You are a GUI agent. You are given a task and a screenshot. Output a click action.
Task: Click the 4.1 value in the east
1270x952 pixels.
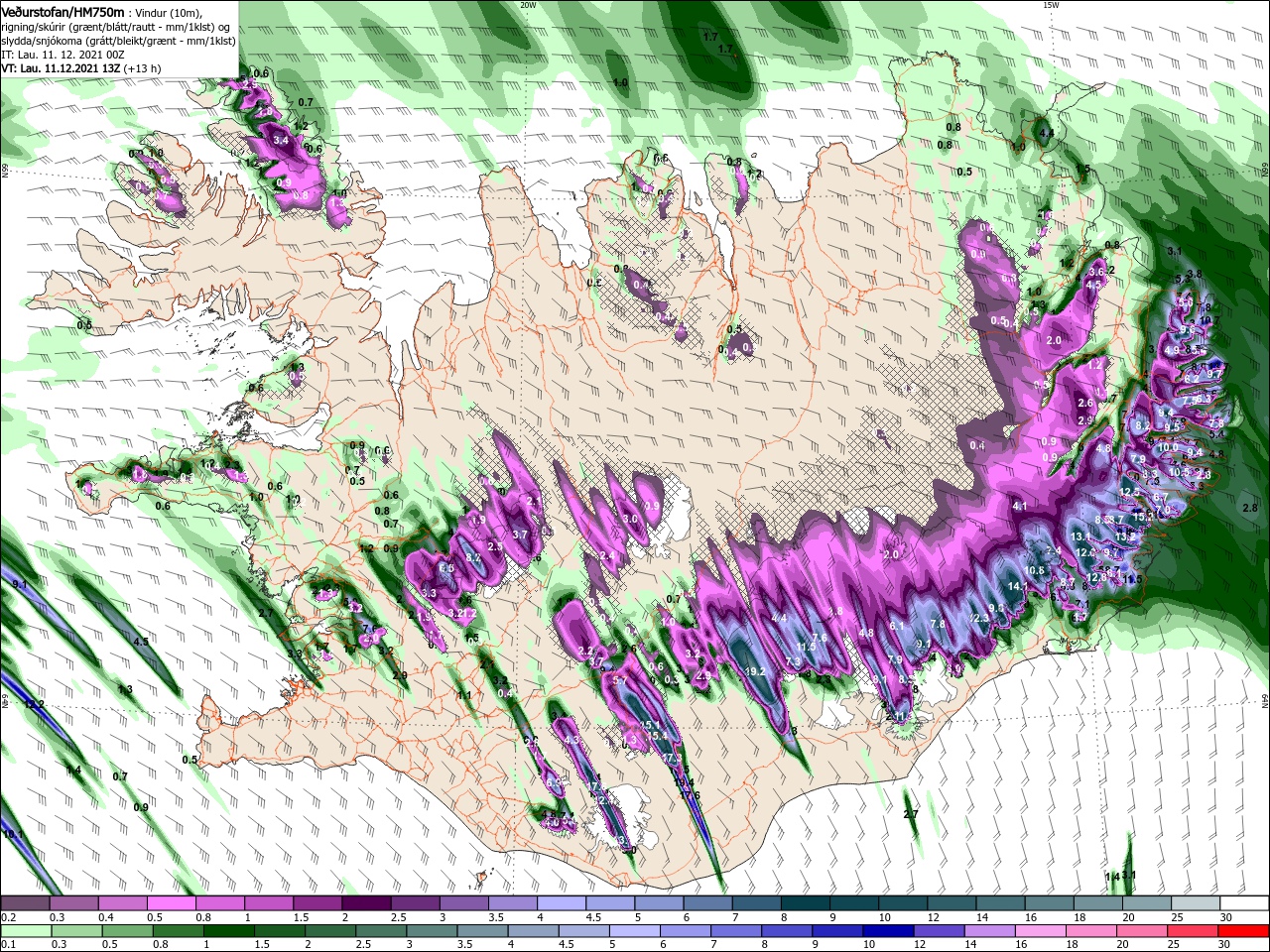coord(1019,506)
